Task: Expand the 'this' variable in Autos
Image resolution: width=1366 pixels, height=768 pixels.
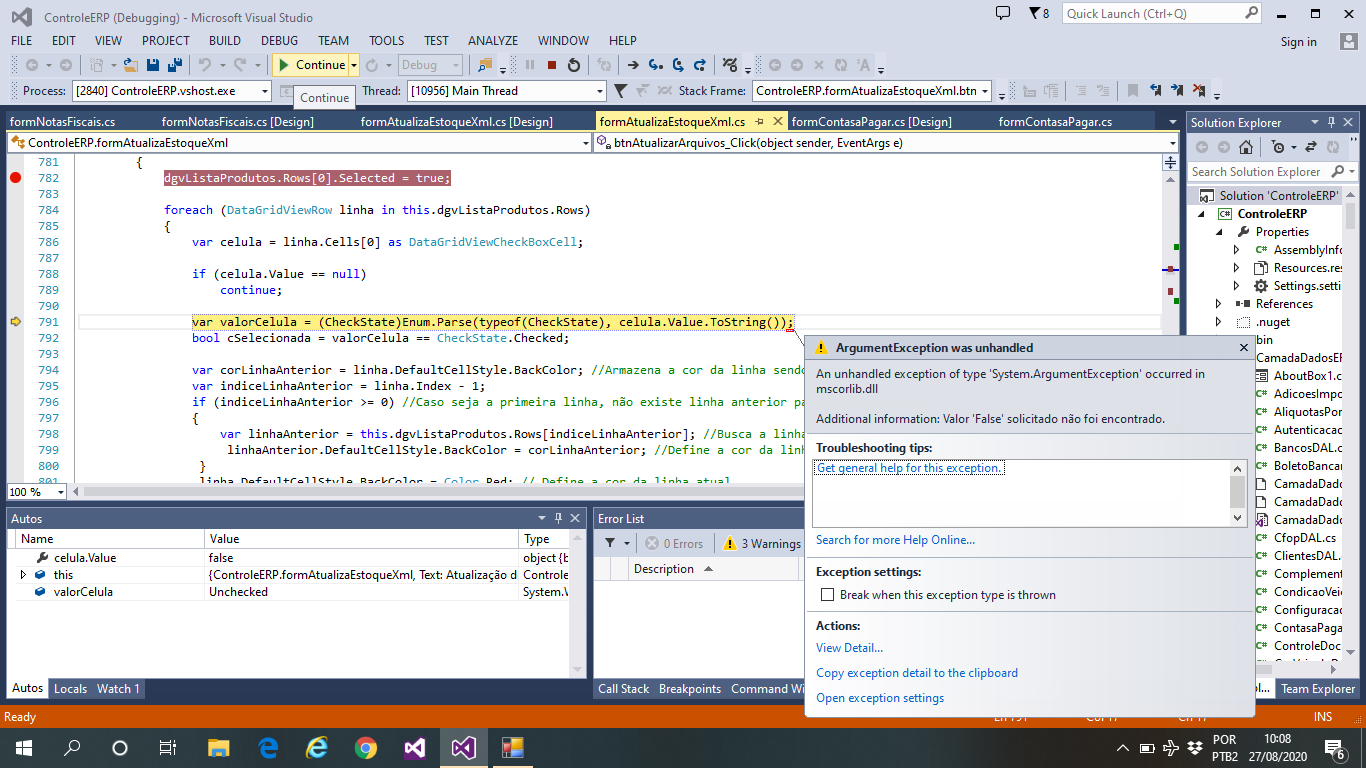Action: point(23,575)
